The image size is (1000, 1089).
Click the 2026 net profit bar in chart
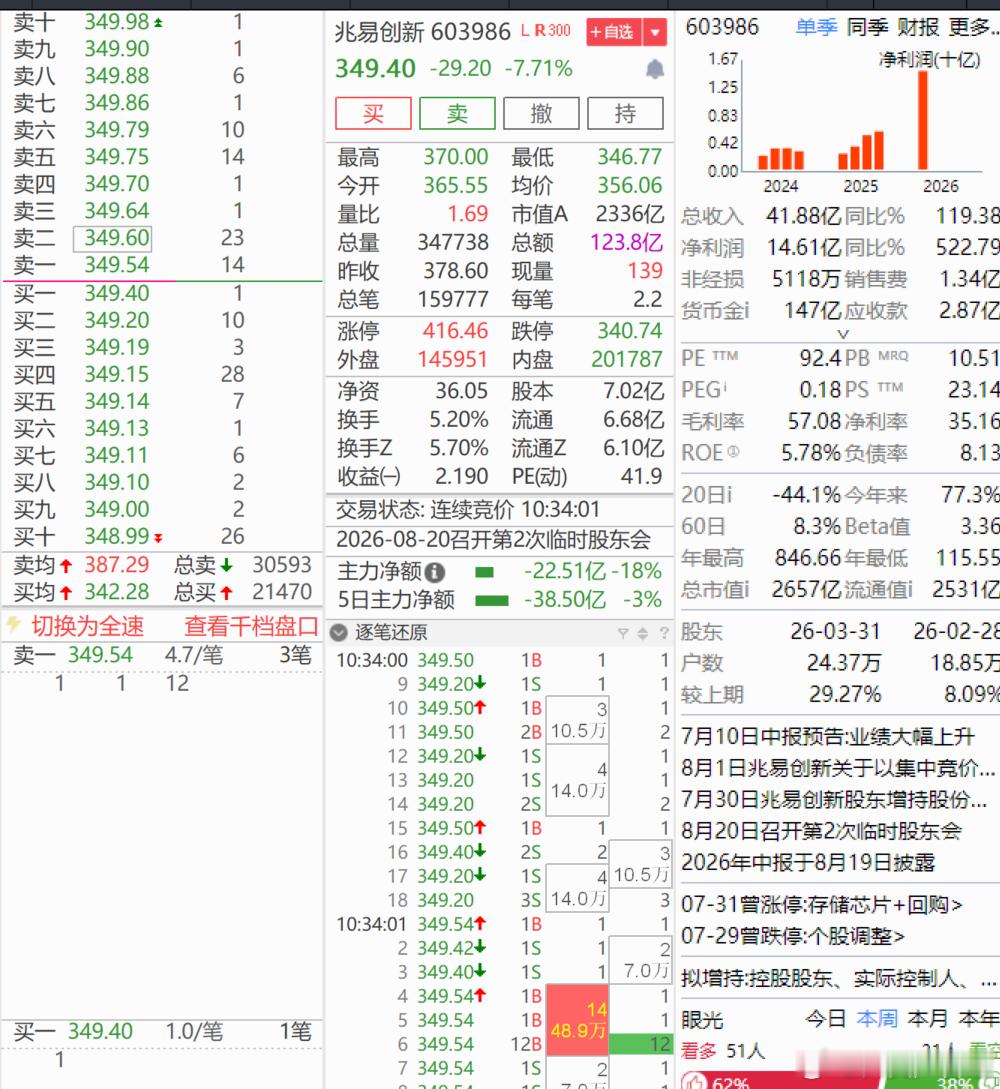tap(923, 120)
